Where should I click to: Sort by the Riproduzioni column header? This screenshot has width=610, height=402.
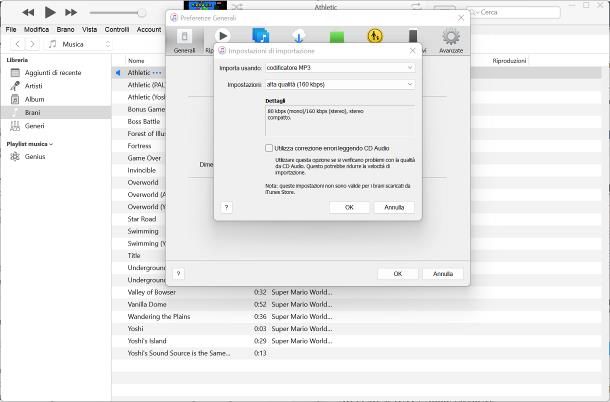(509, 61)
